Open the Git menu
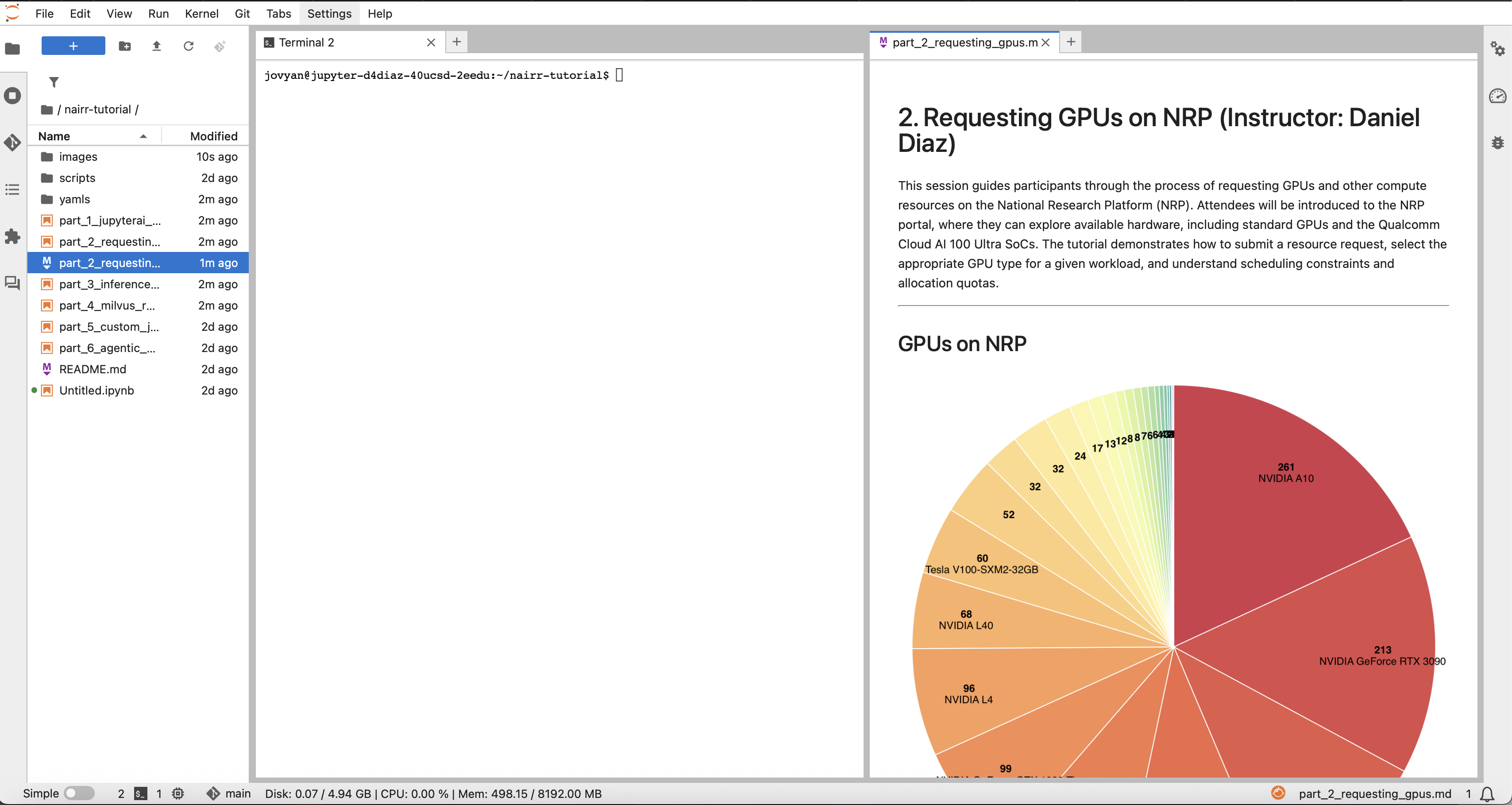The image size is (1512, 805). 243,13
